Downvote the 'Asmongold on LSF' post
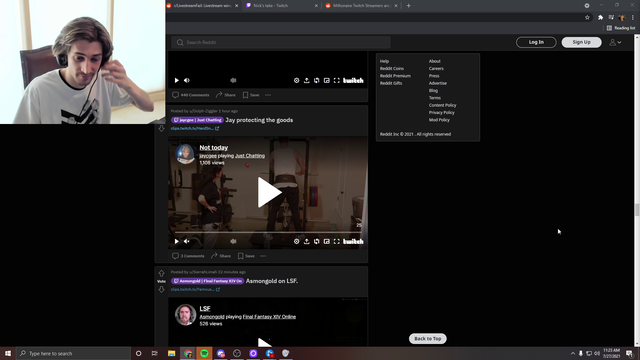 click(161, 289)
